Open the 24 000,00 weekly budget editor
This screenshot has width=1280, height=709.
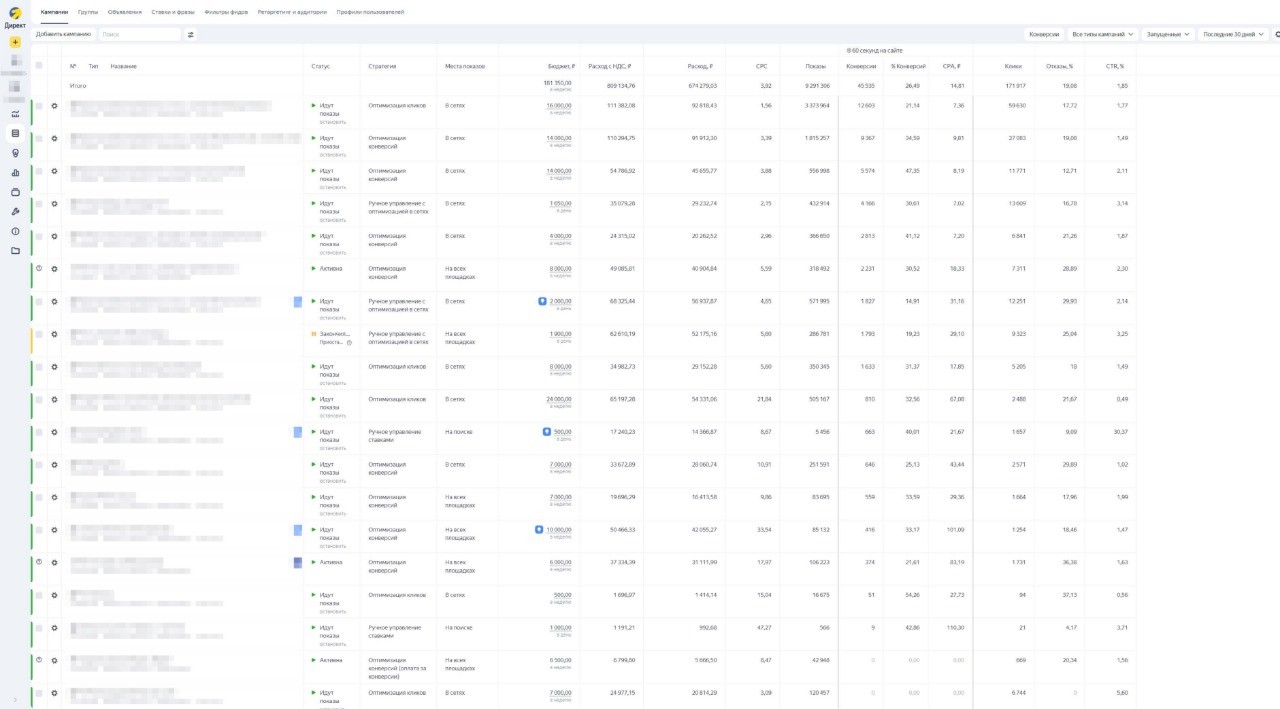(x=559, y=399)
